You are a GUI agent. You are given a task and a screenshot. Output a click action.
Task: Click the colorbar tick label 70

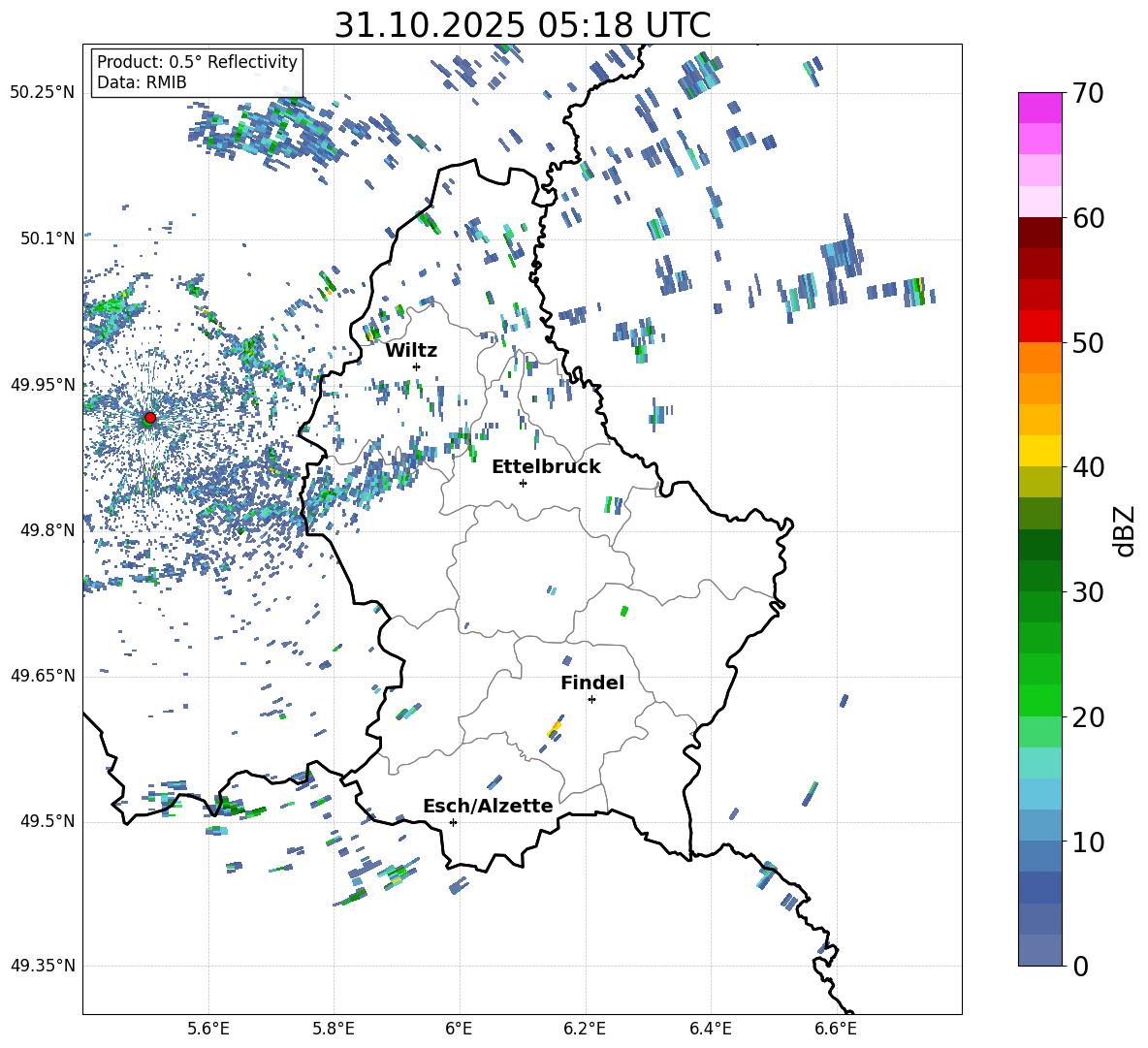1088,94
